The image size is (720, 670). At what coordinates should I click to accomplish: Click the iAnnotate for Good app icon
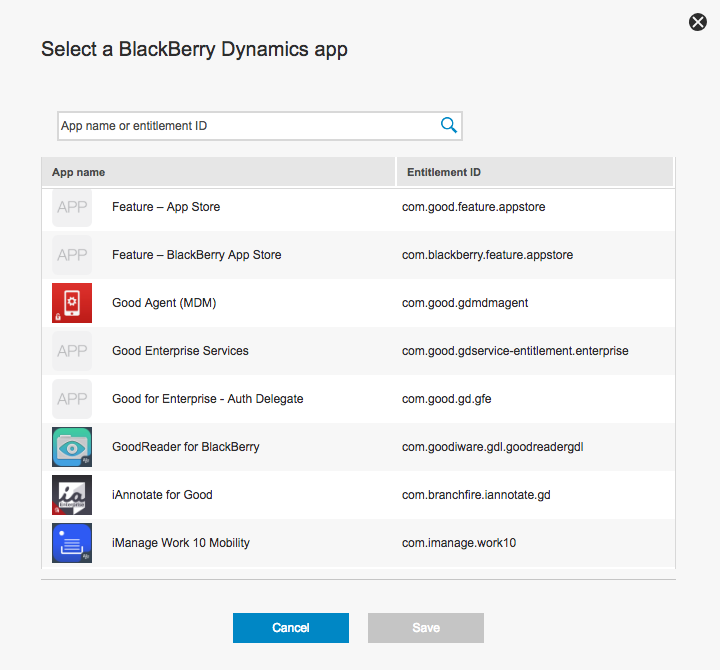(72, 495)
